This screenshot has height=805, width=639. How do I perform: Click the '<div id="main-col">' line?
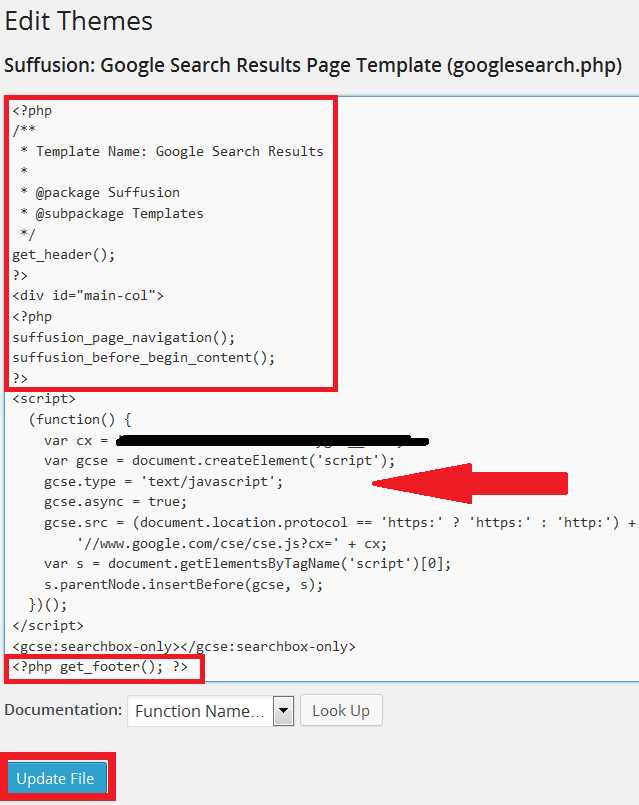pos(88,296)
